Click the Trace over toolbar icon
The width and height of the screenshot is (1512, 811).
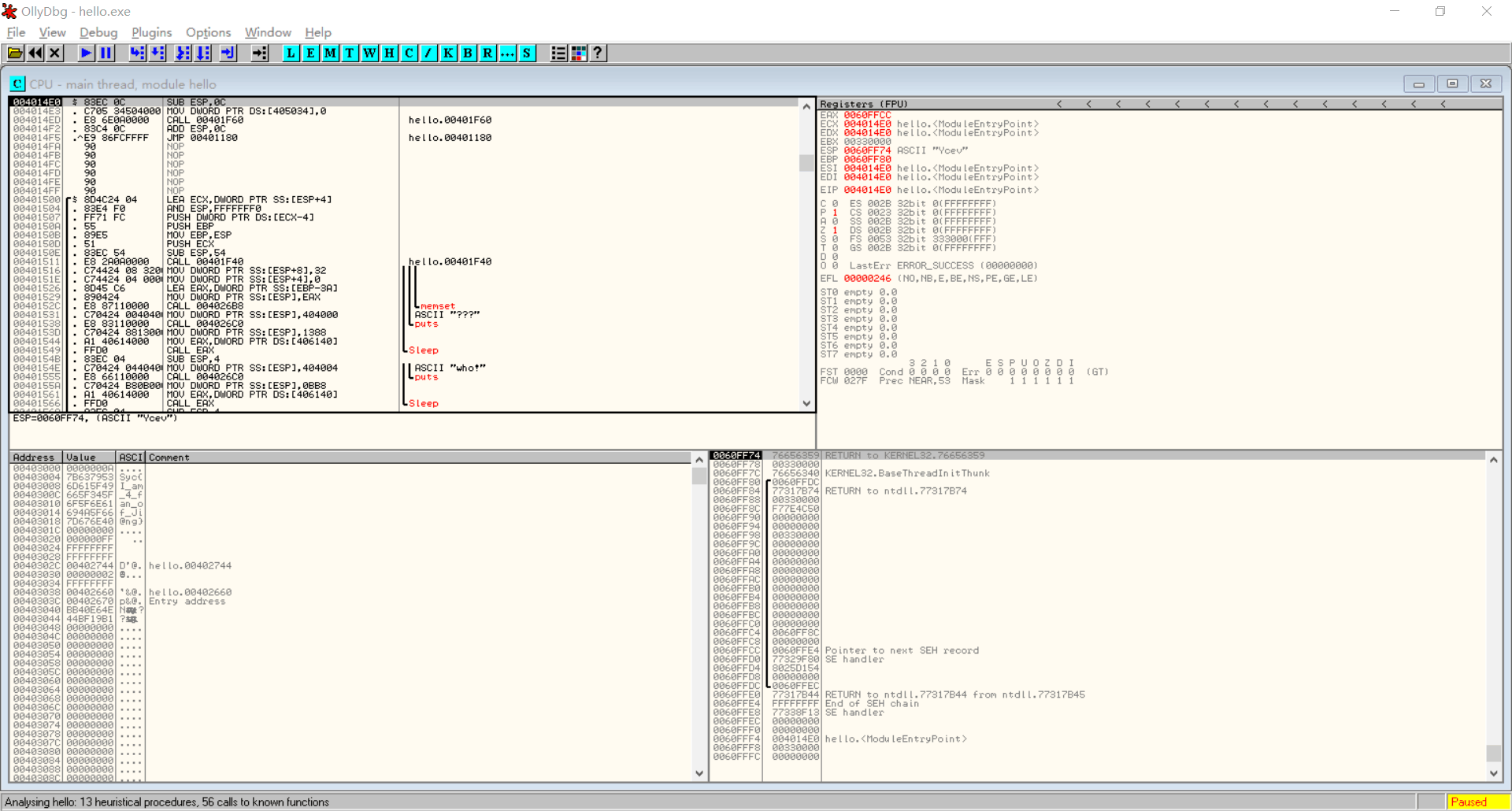pos(203,53)
